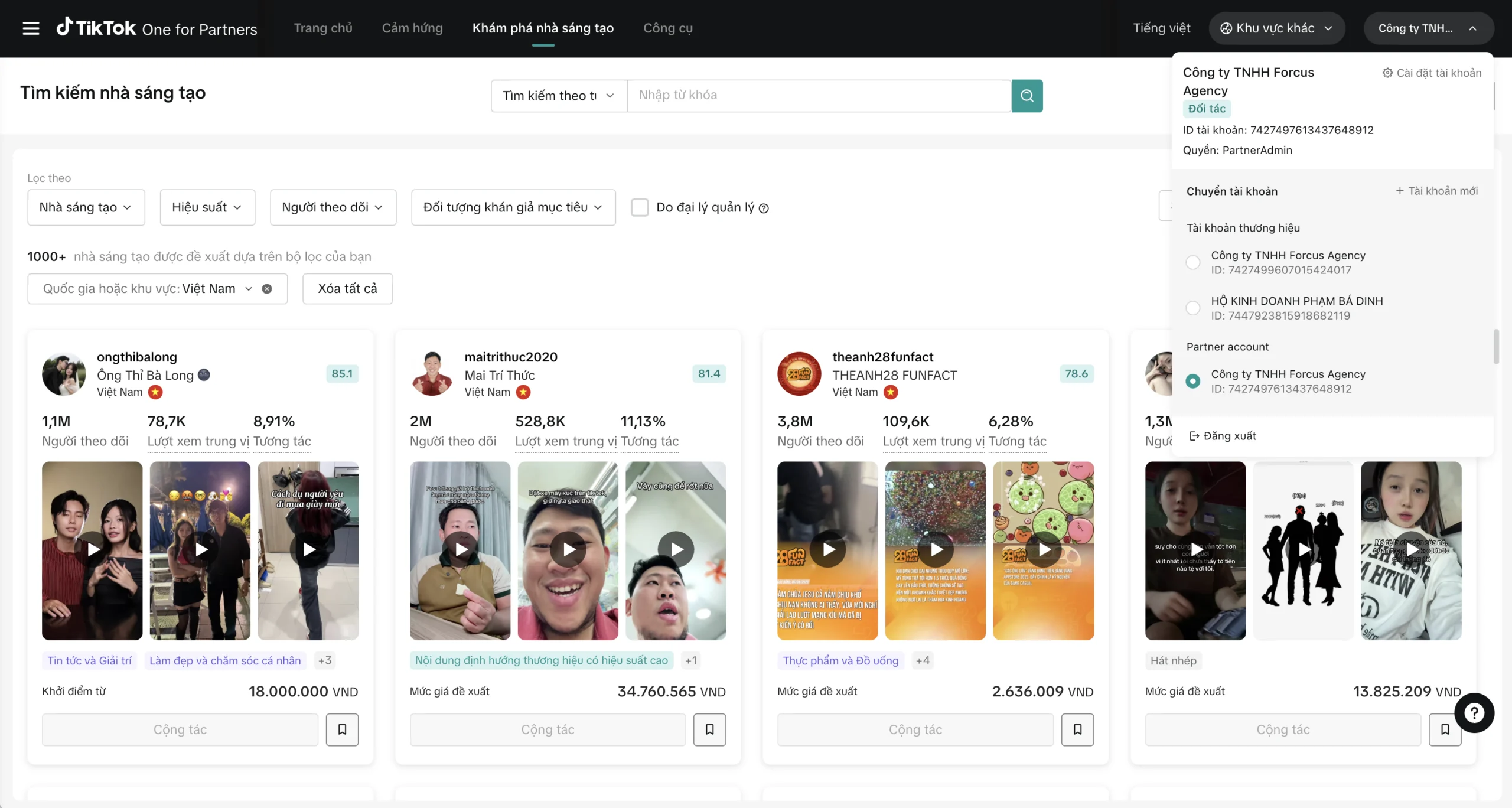Viewport: 1512px width, 808px height.
Task: Click Xóa tất cả button
Action: [347, 289]
